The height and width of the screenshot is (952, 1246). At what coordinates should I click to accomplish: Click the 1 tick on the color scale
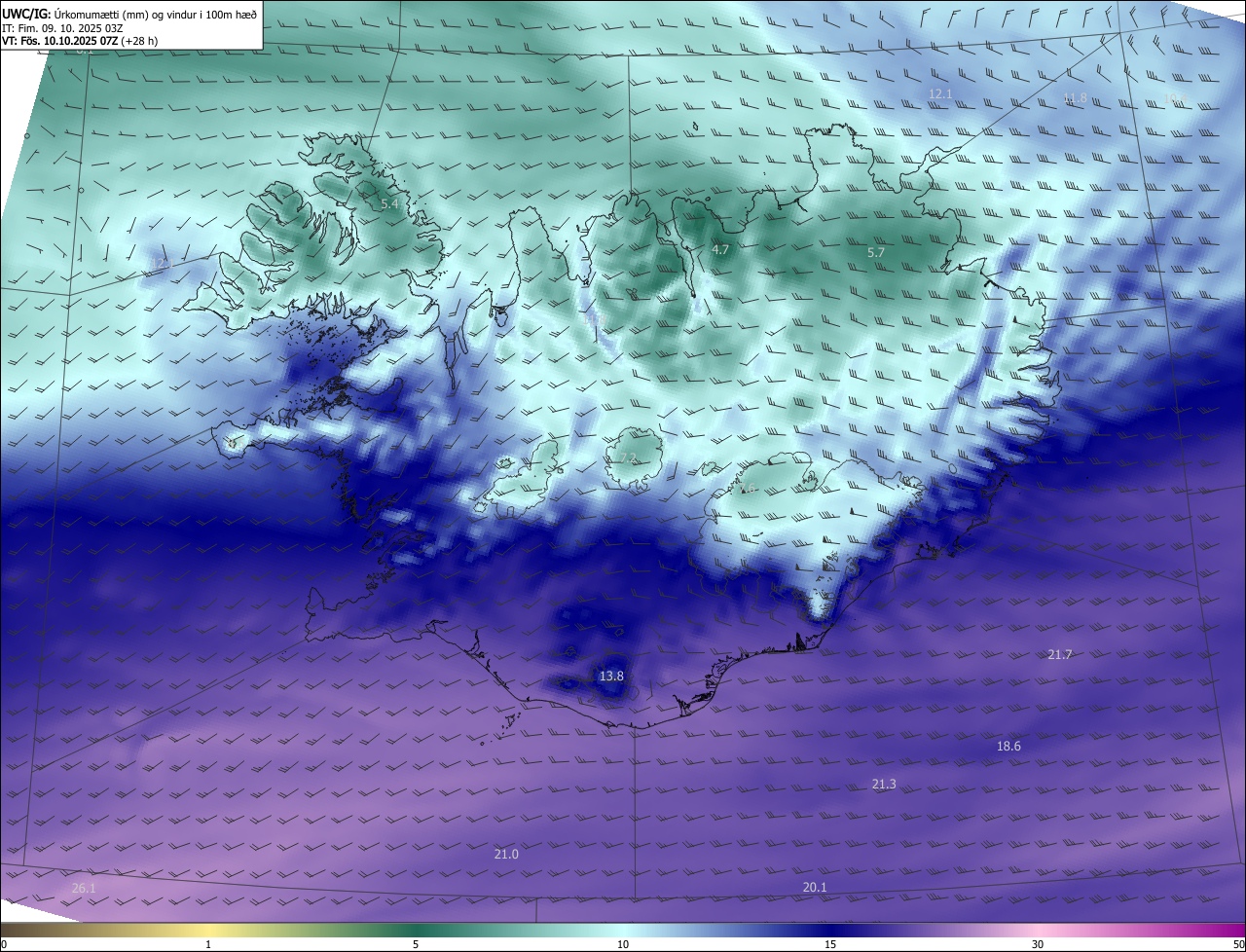208,945
